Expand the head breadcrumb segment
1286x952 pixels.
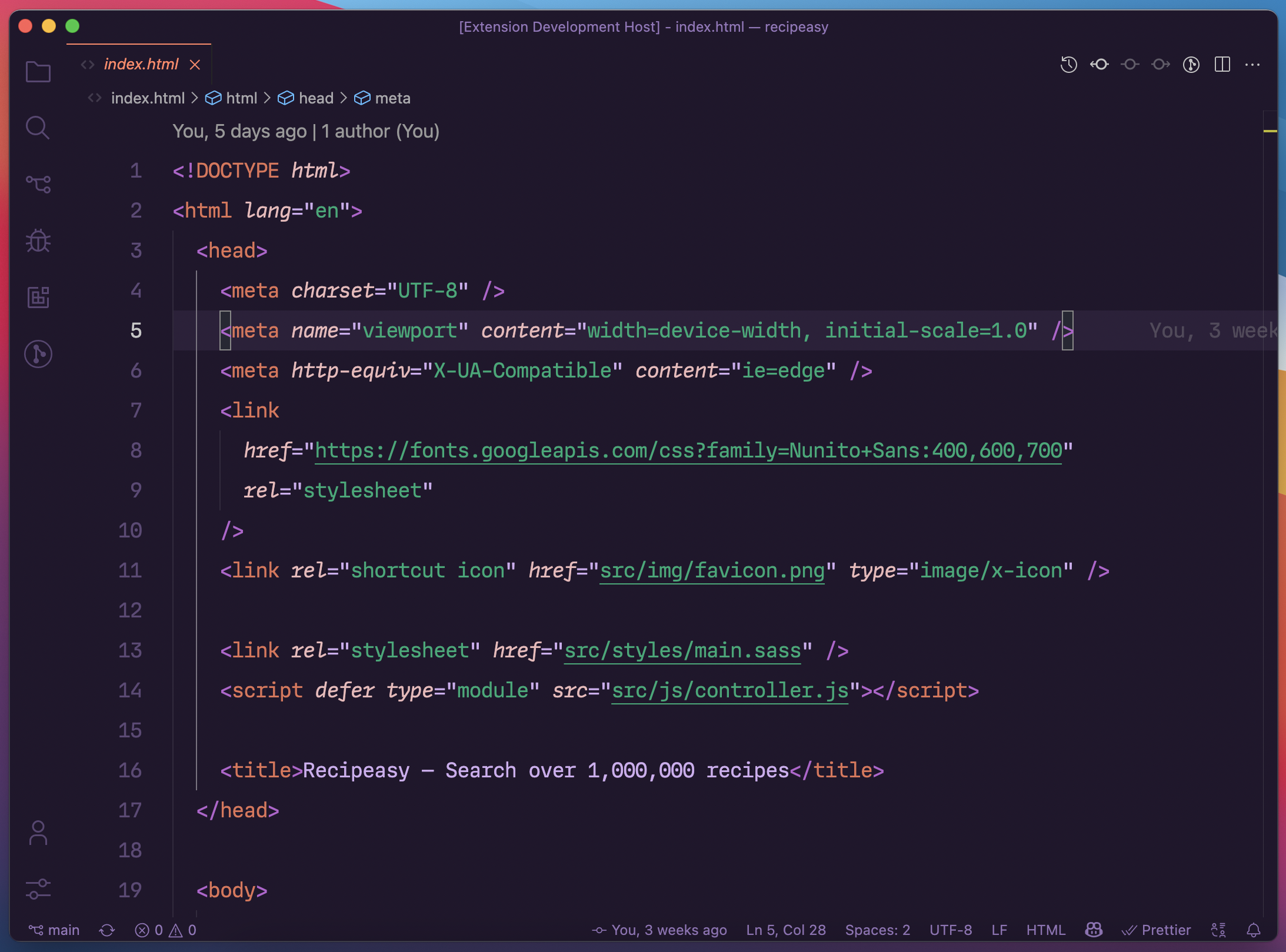click(315, 98)
